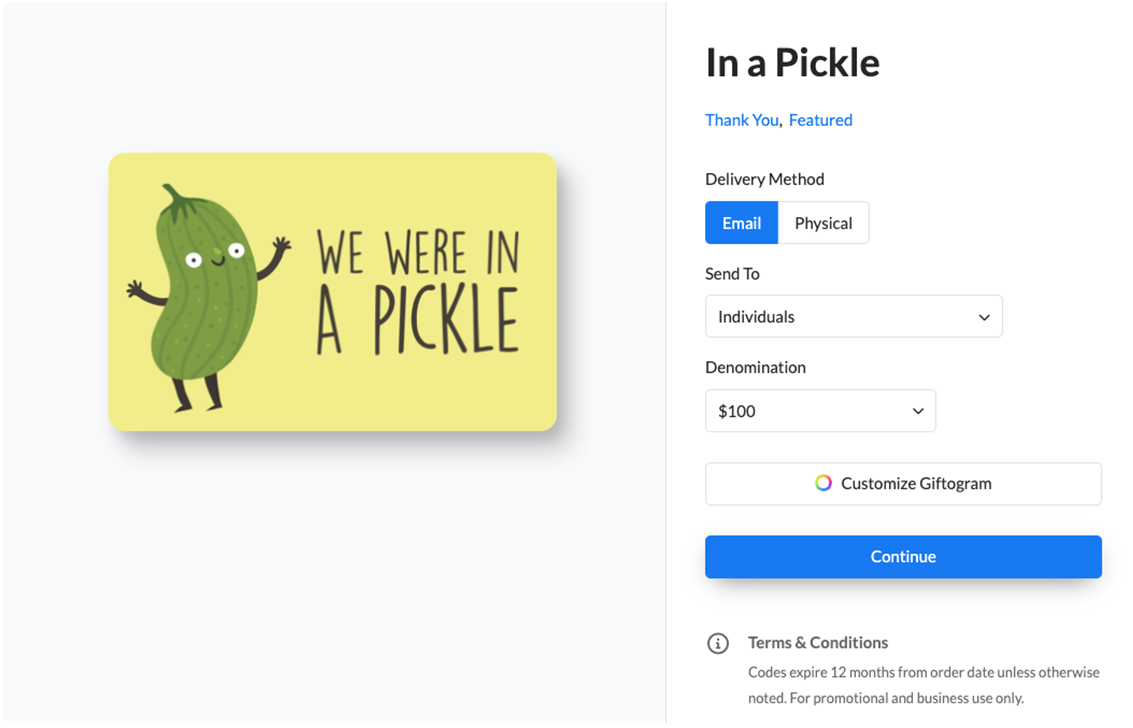Open the Individuals recipient selector
This screenshot has width=1133, height=728.
[853, 316]
